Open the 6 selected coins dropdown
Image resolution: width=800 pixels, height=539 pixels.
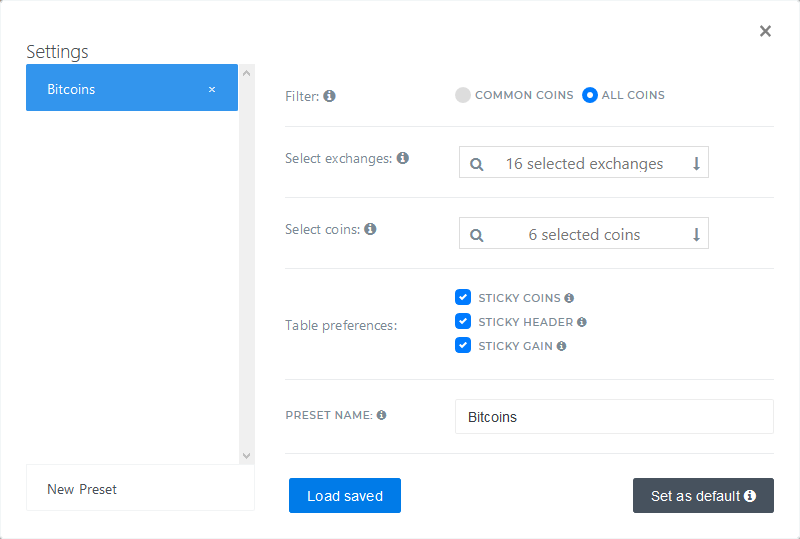tap(584, 233)
